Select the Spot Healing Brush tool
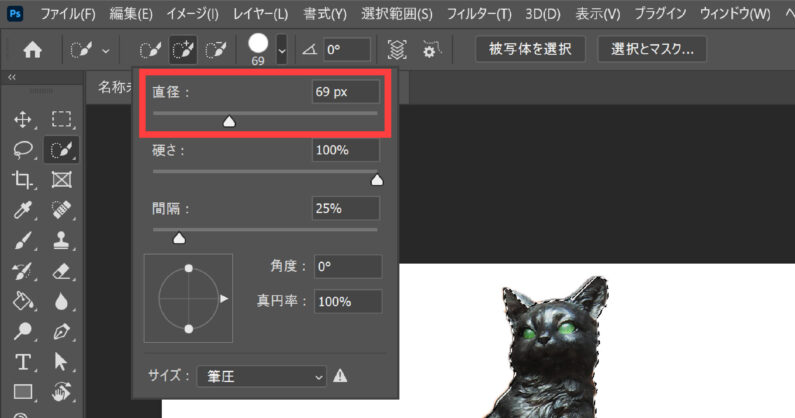 [61, 210]
